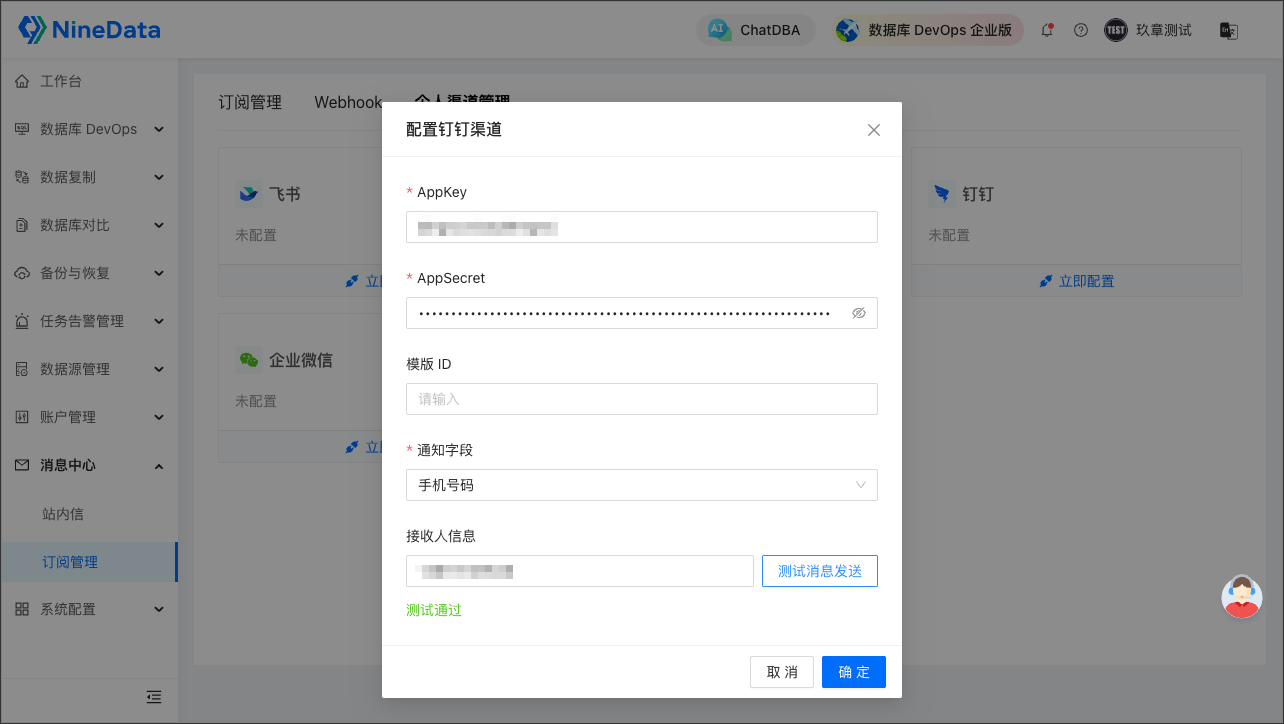Click 立即配置 link under 钉钉
1284x724 pixels.
point(1077,281)
